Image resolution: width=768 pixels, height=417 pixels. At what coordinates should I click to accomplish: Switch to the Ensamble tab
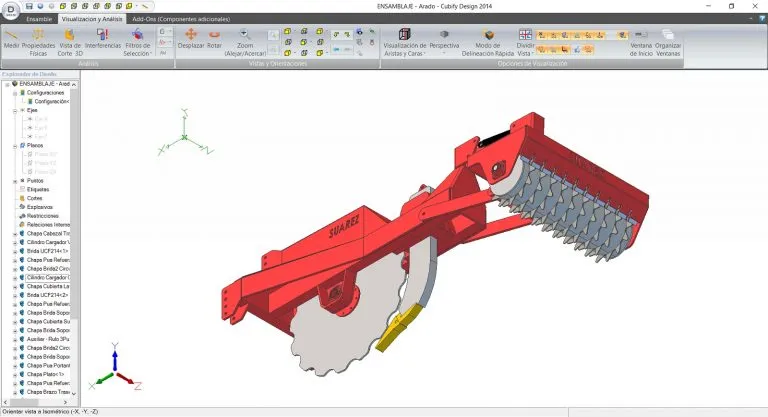(39, 19)
